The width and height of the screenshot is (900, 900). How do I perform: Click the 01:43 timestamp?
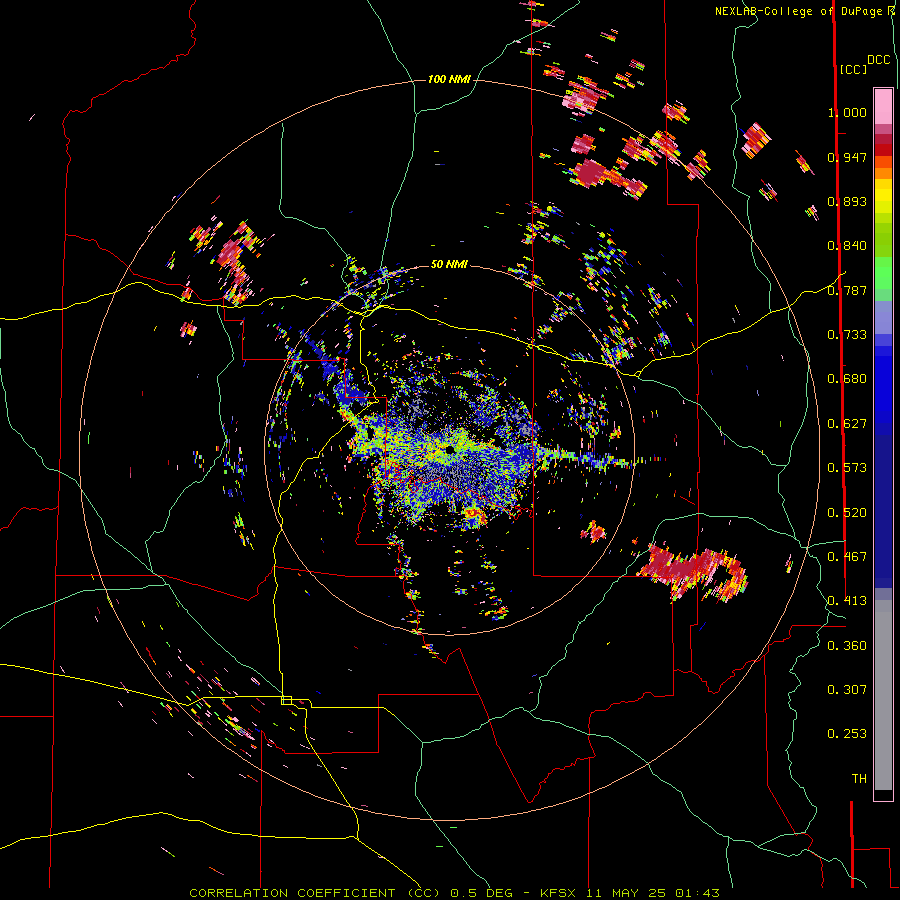point(697,893)
